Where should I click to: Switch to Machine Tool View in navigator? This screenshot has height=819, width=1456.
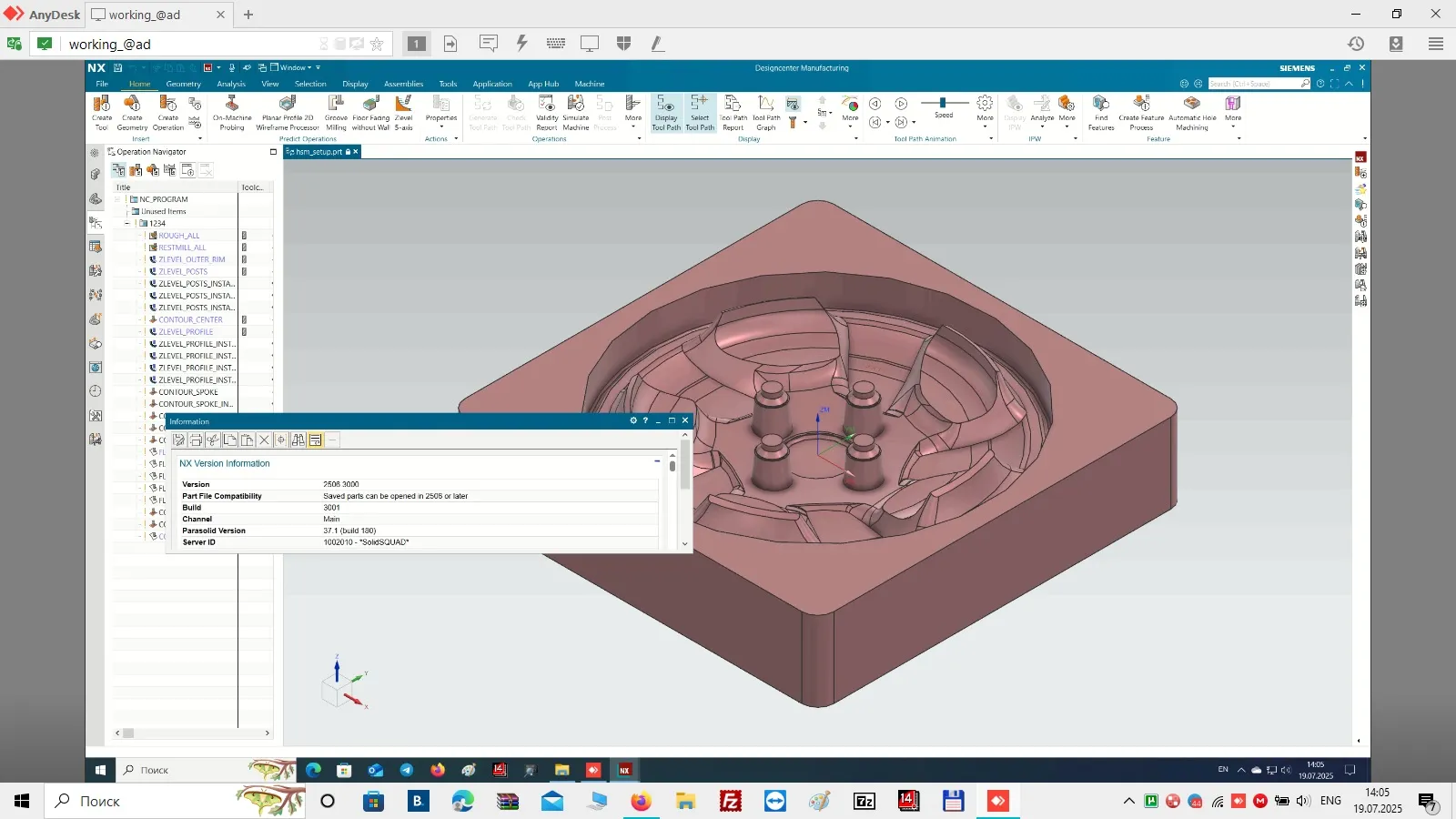tap(136, 170)
